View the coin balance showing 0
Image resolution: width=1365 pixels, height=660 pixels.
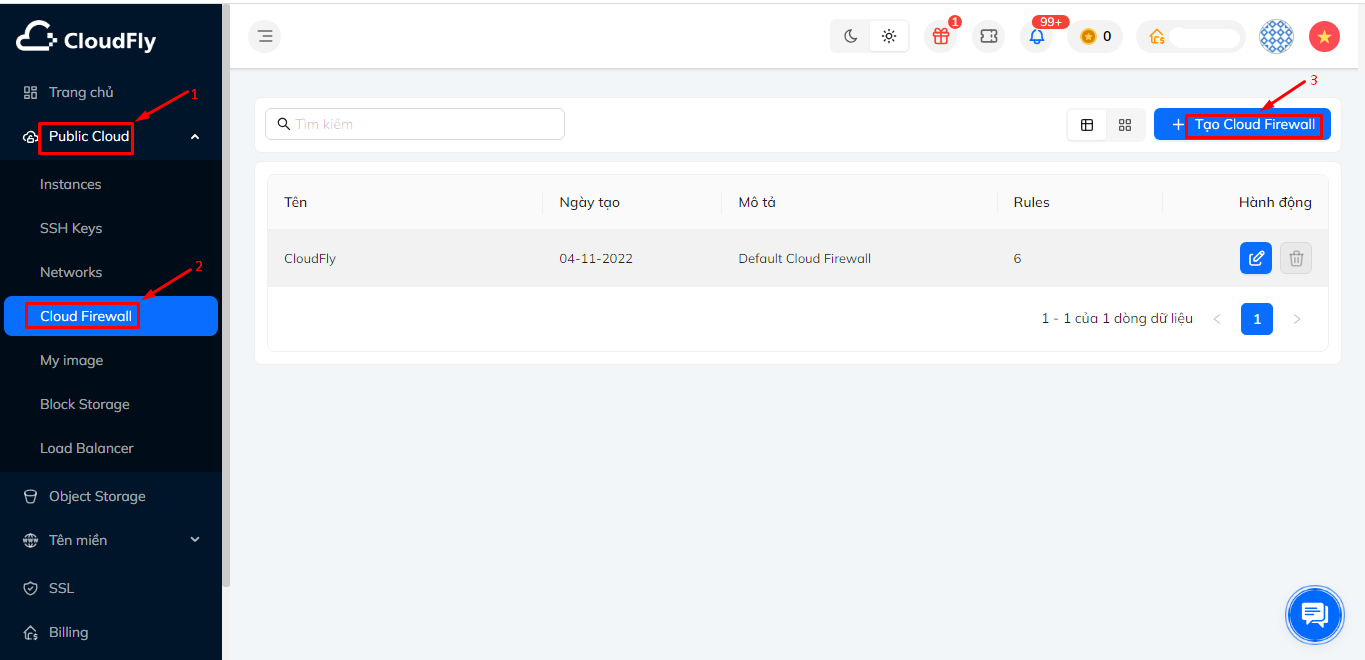pyautogui.click(x=1095, y=37)
